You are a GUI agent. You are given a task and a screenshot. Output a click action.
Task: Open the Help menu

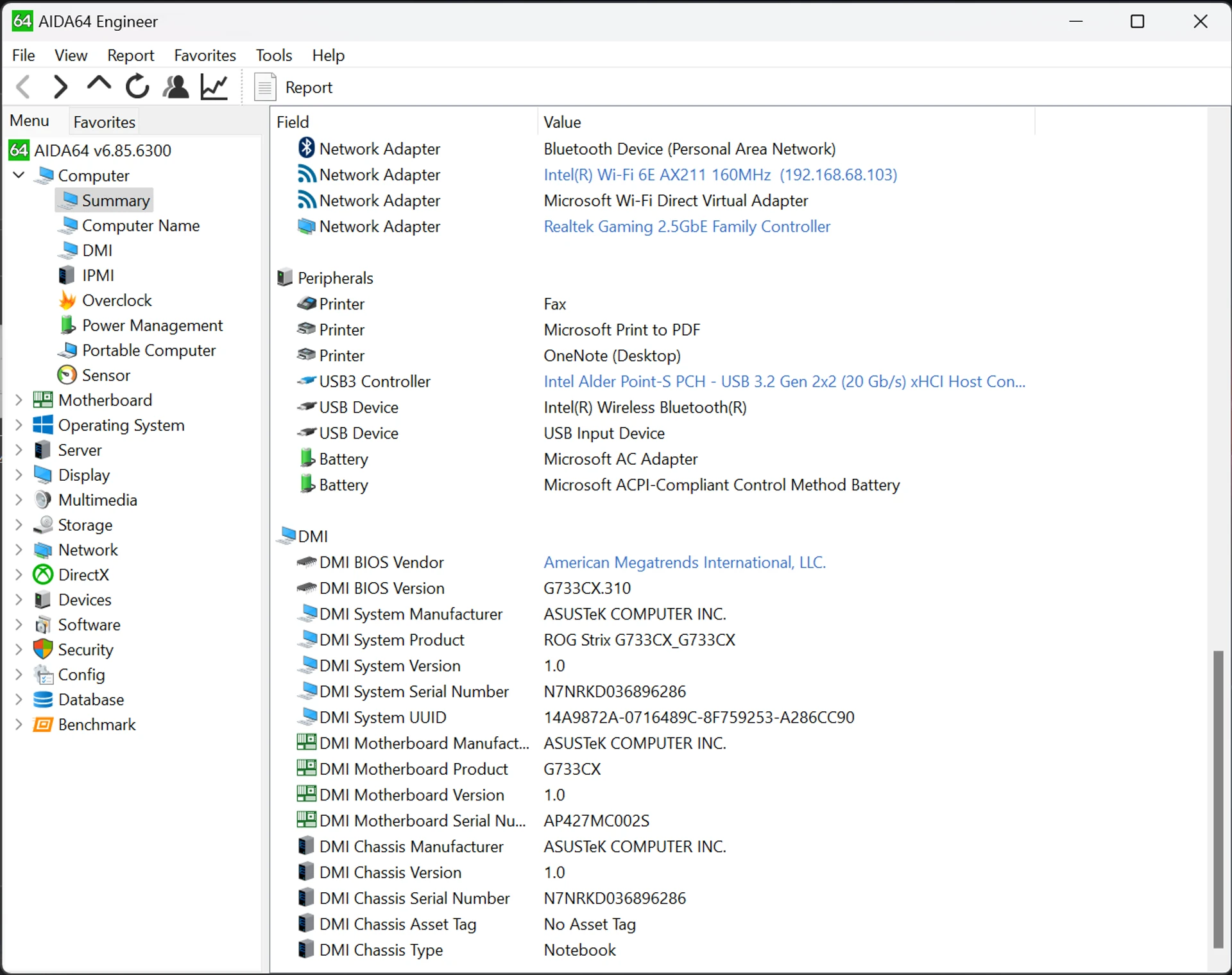[x=328, y=55]
